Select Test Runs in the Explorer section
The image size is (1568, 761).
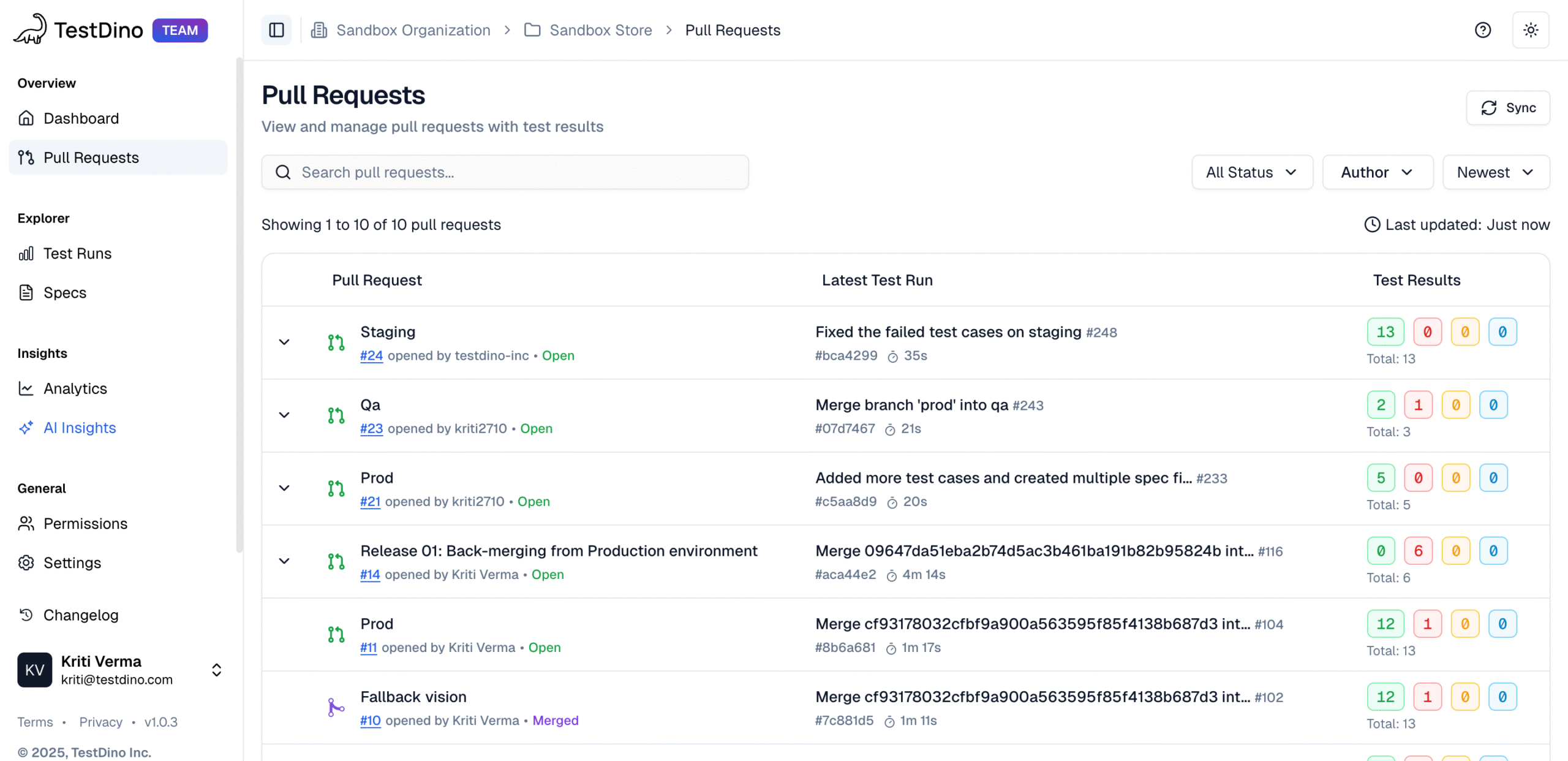(77, 253)
